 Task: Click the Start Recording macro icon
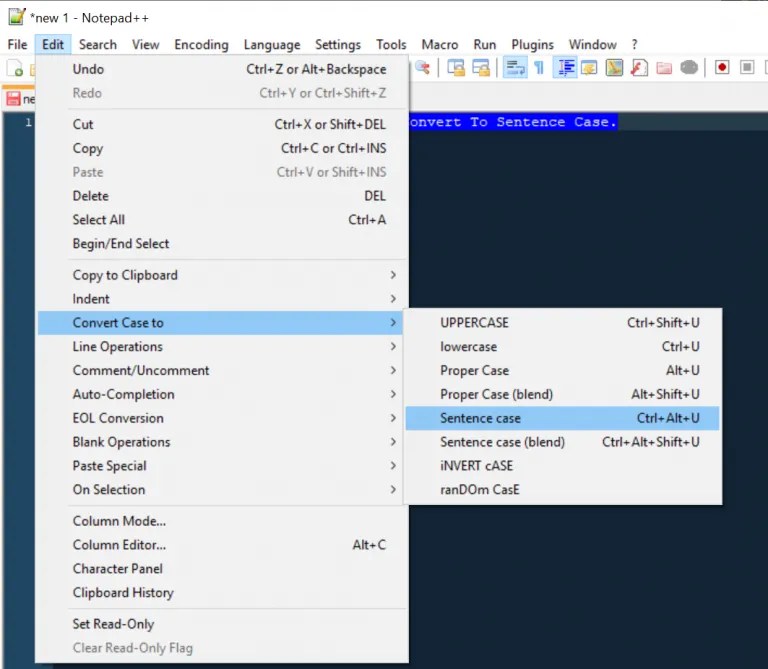click(x=722, y=68)
